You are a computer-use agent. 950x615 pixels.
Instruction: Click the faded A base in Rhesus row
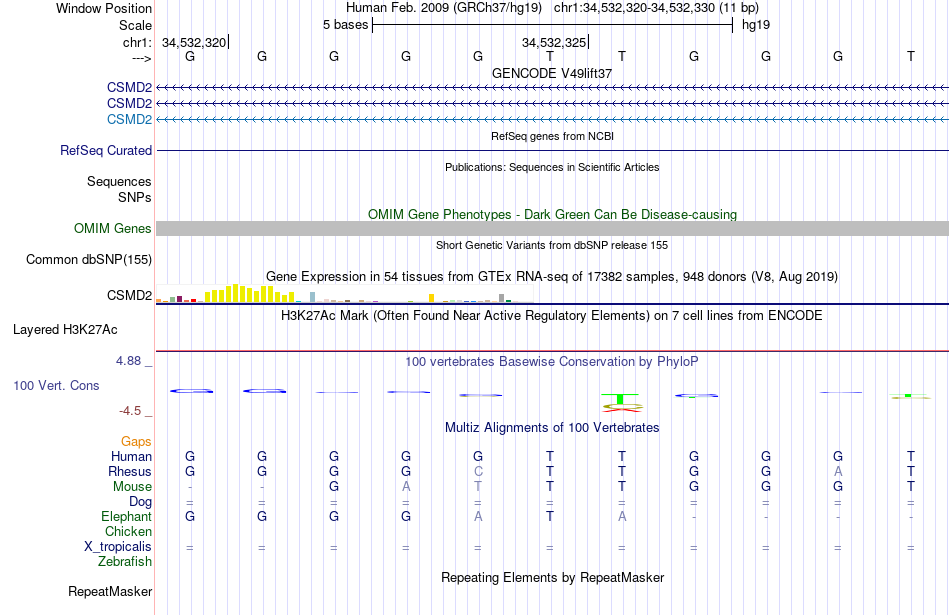click(838, 471)
